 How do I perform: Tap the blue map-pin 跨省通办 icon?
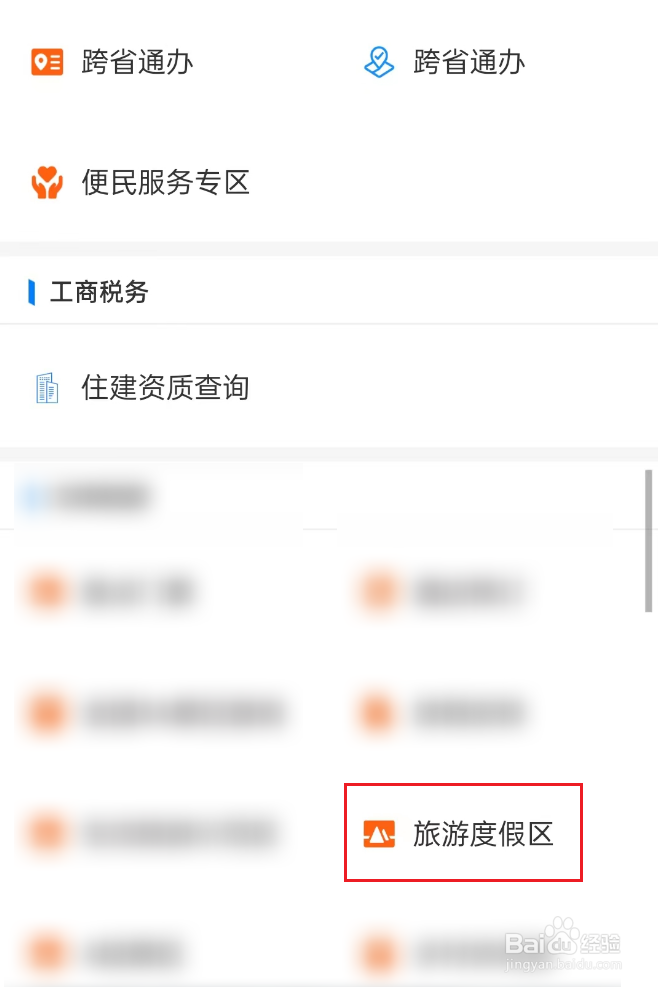tap(379, 62)
